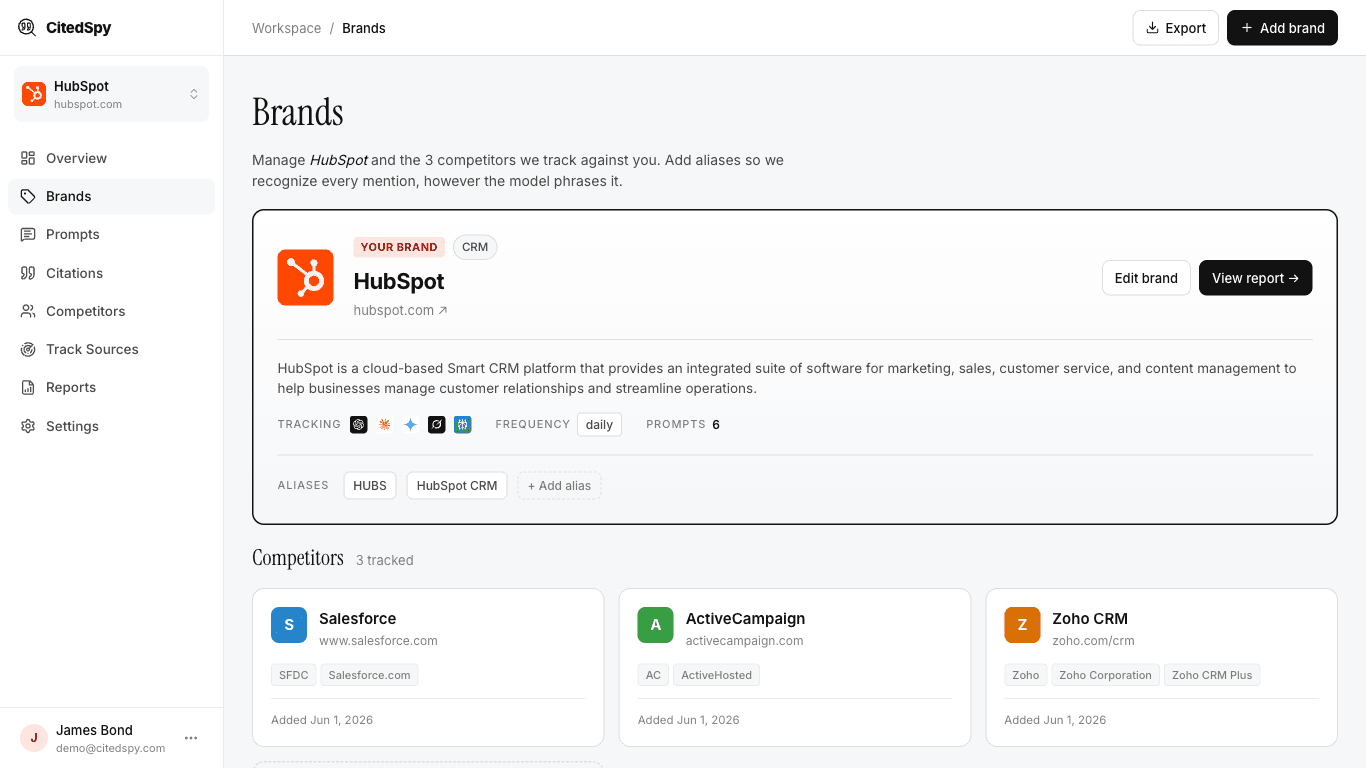Click the Zoho CRM Z avatar icon
Image resolution: width=1366 pixels, height=768 pixels.
click(1022, 625)
